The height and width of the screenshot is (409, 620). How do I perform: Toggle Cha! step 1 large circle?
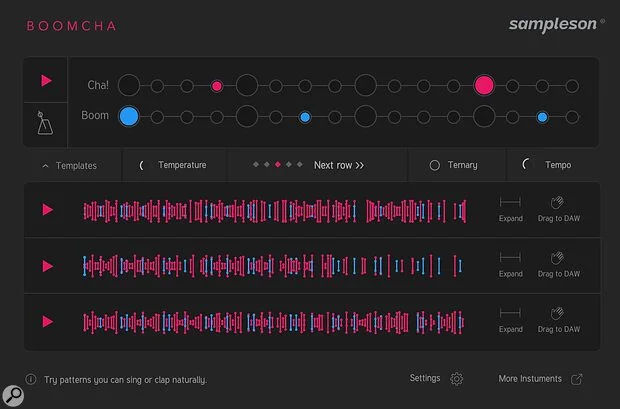(x=129, y=85)
